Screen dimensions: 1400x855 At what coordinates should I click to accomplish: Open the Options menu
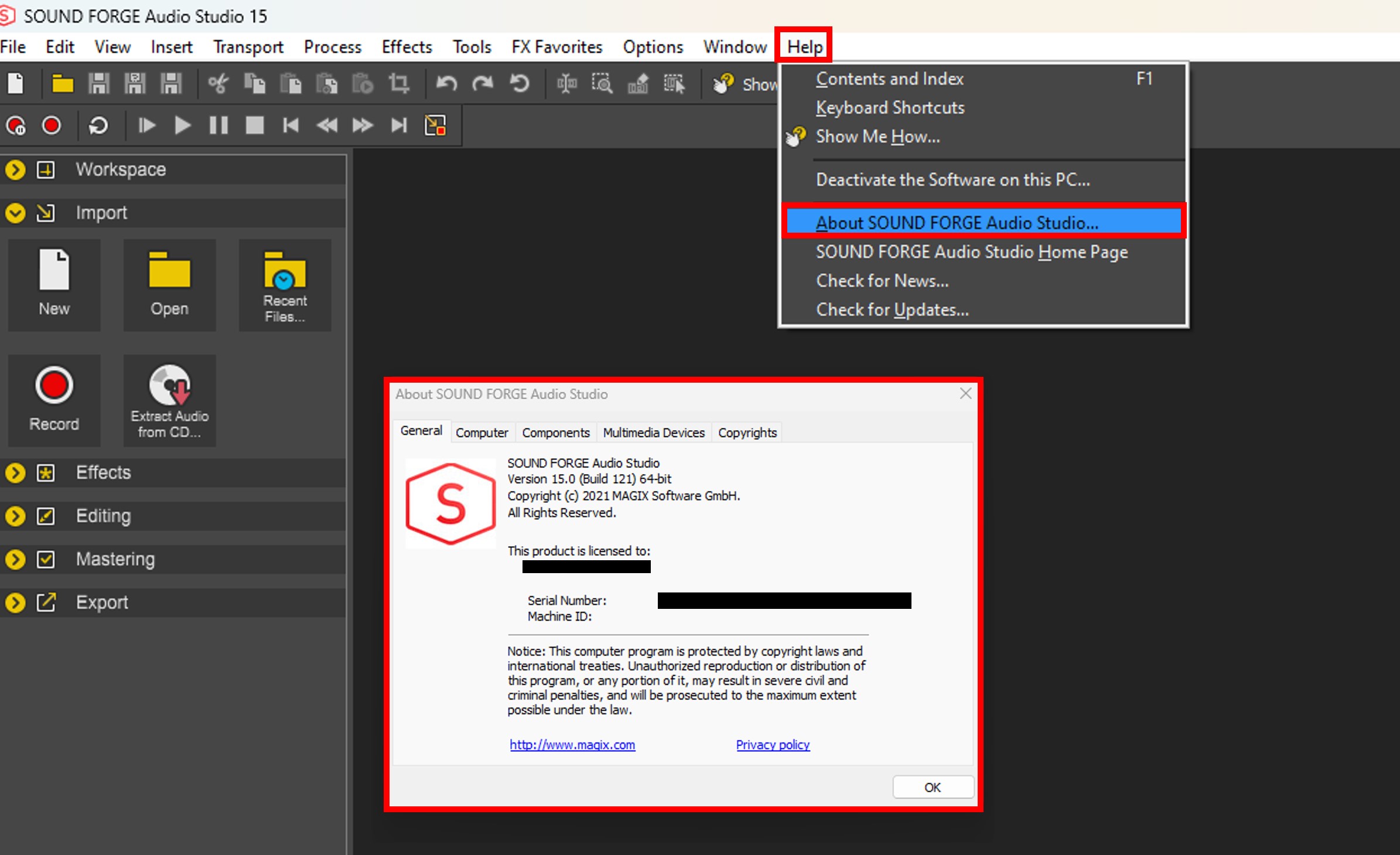pyautogui.click(x=653, y=47)
